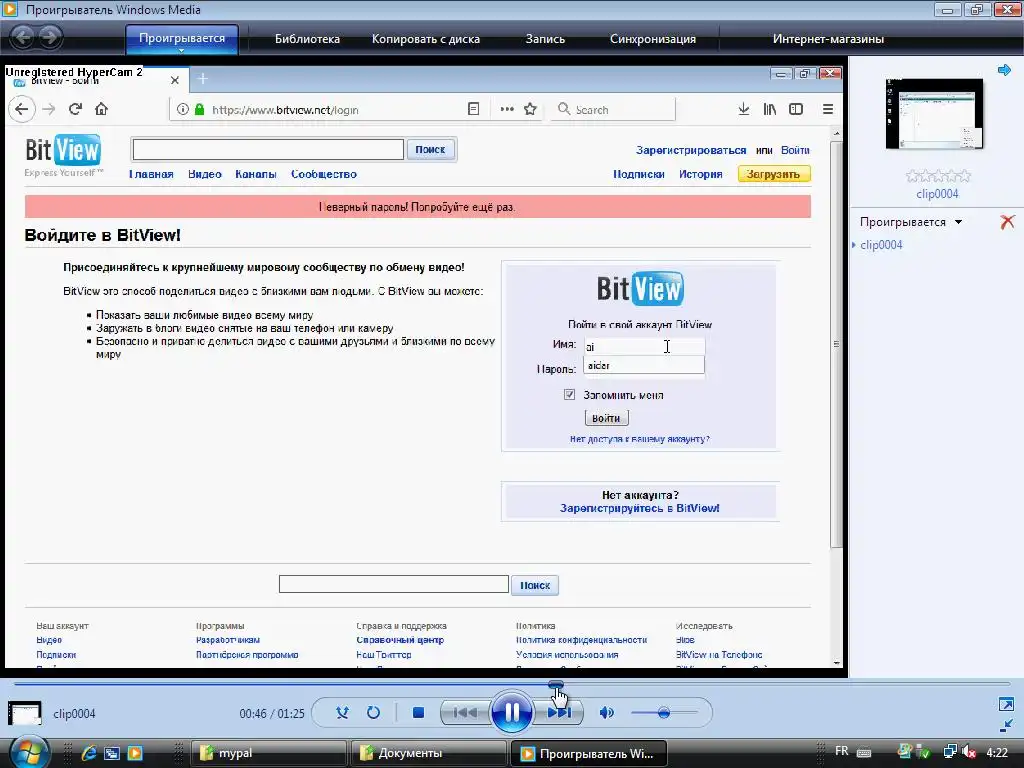Expand the Проигрывается playlist dropdown
The height and width of the screenshot is (768, 1024).
(911, 222)
